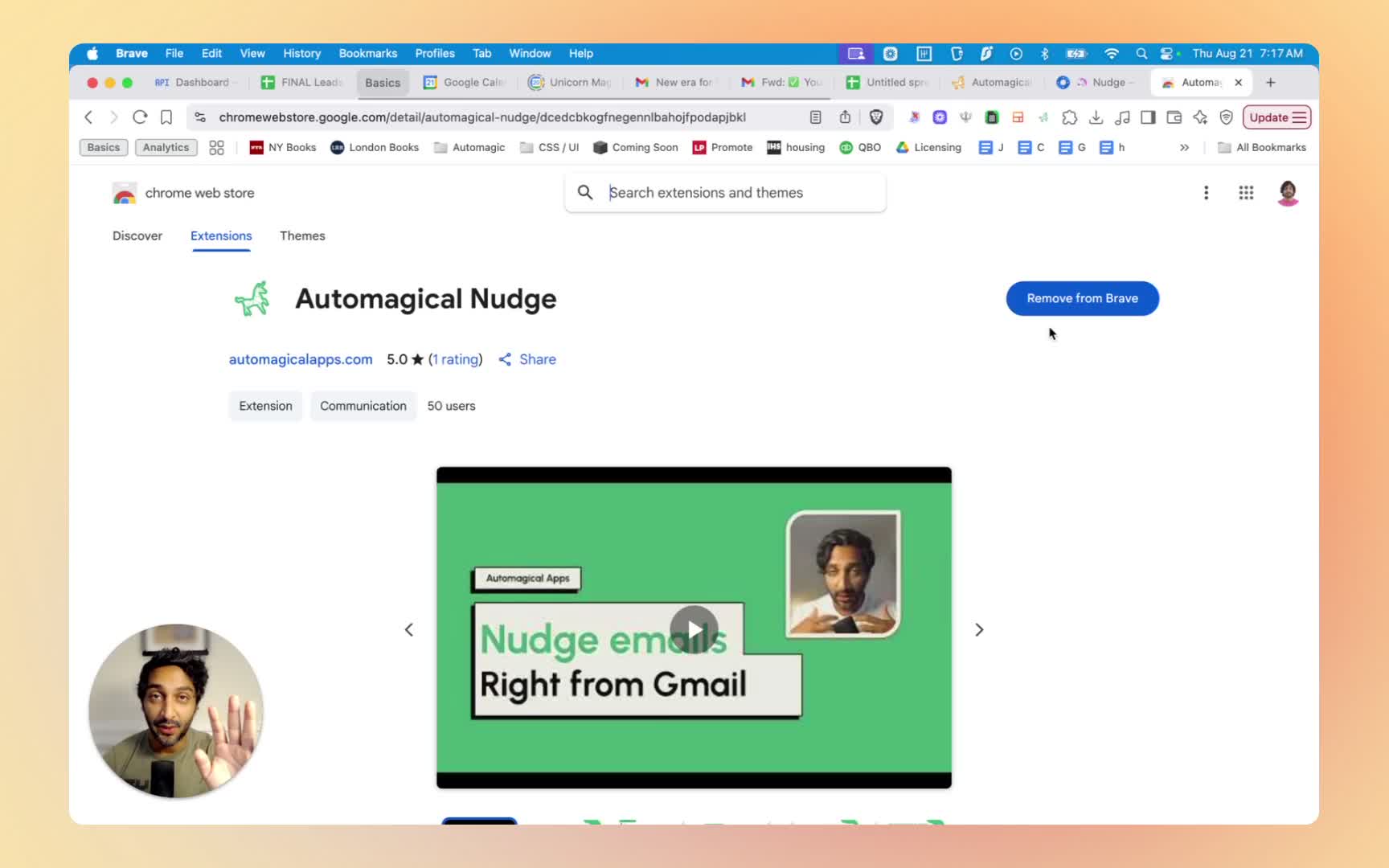The width and height of the screenshot is (1389, 868).
Task: Toggle the sidebar panel icon
Action: [x=1148, y=117]
